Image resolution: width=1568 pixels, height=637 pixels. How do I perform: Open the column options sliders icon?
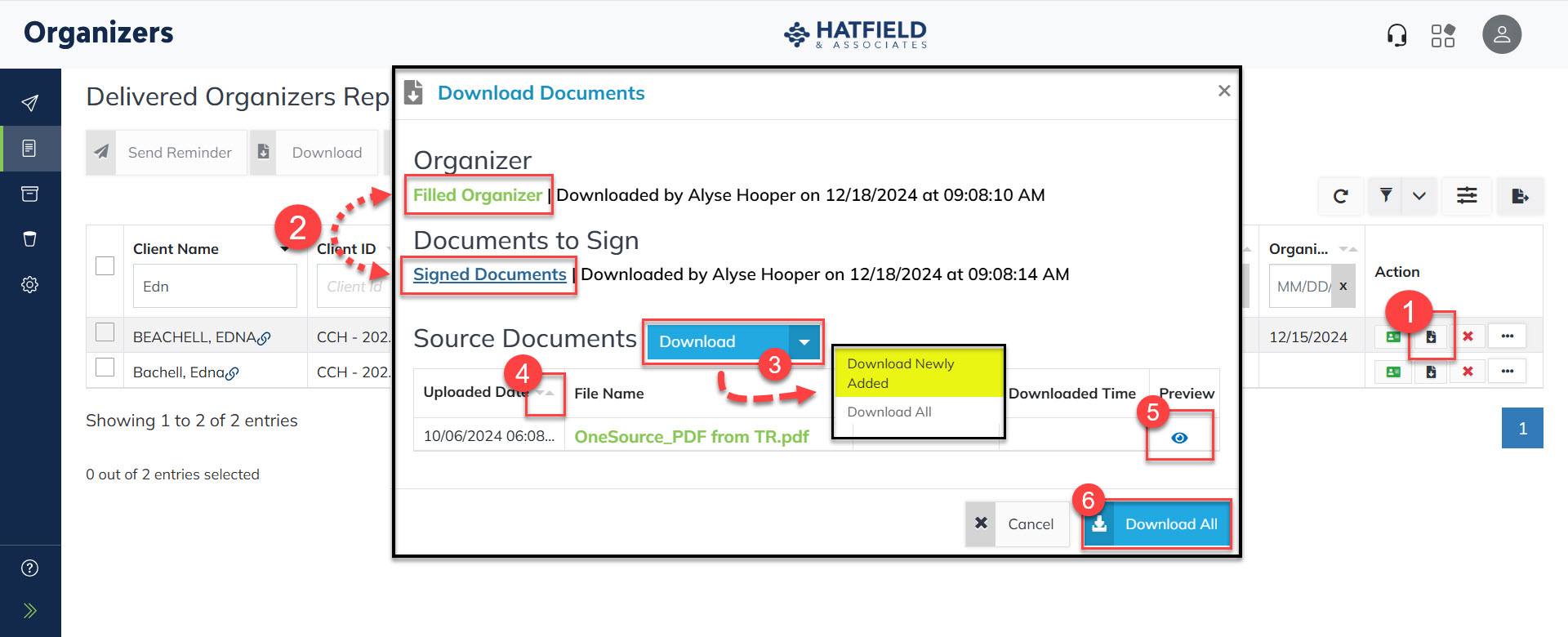(x=1467, y=196)
